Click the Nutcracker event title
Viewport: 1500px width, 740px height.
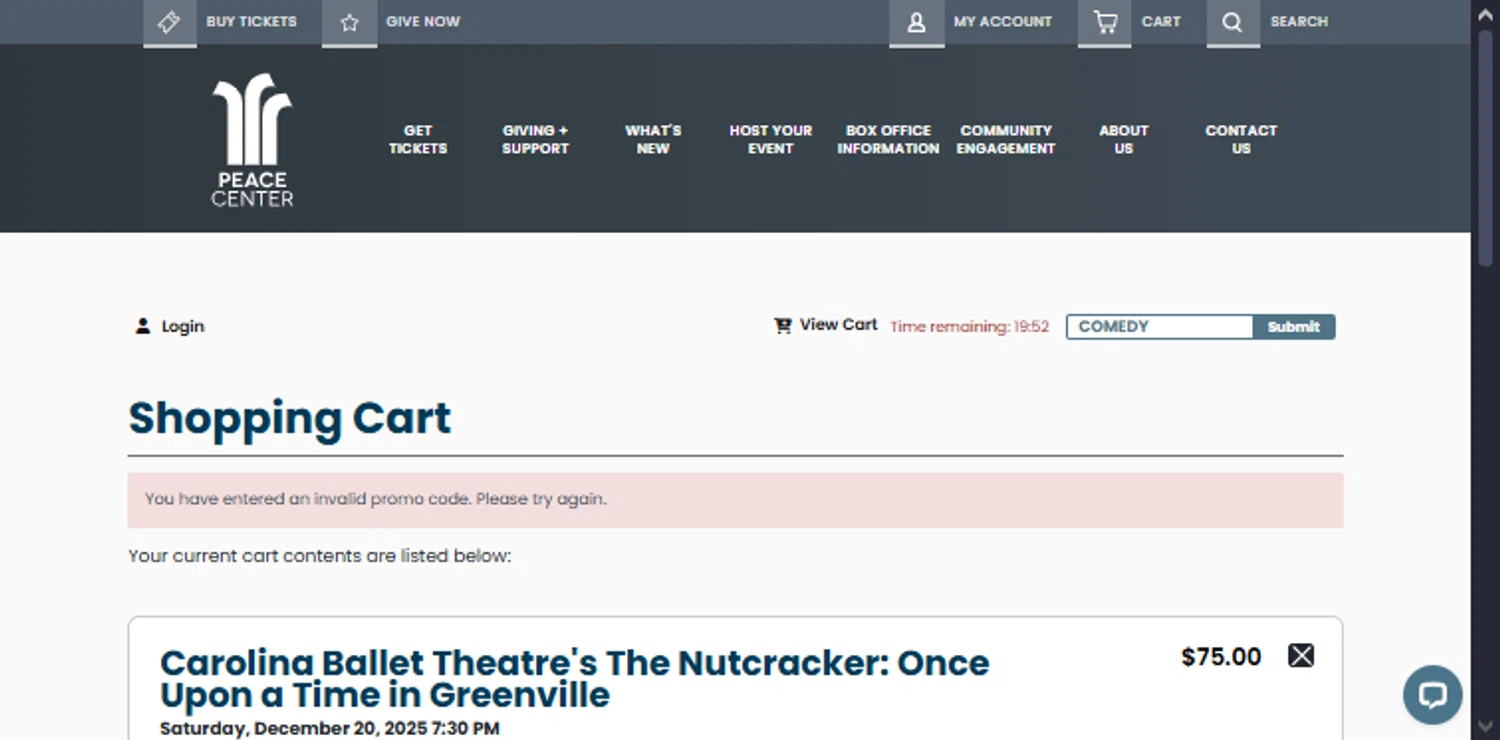[x=575, y=678]
